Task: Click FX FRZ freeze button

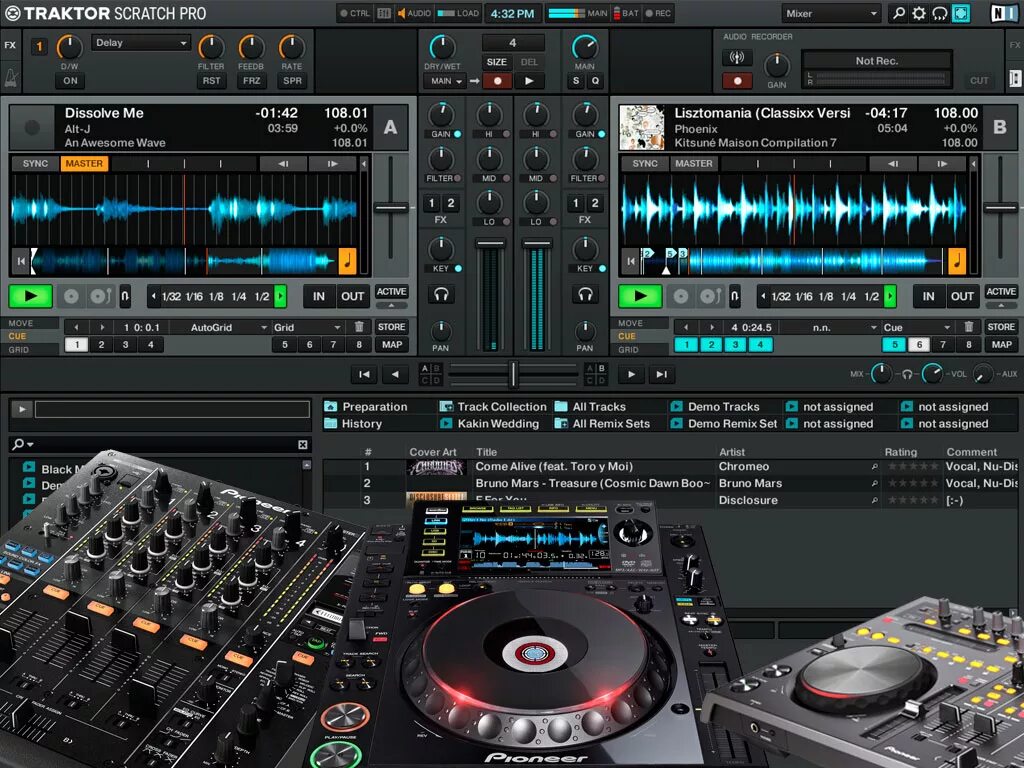Action: point(251,81)
